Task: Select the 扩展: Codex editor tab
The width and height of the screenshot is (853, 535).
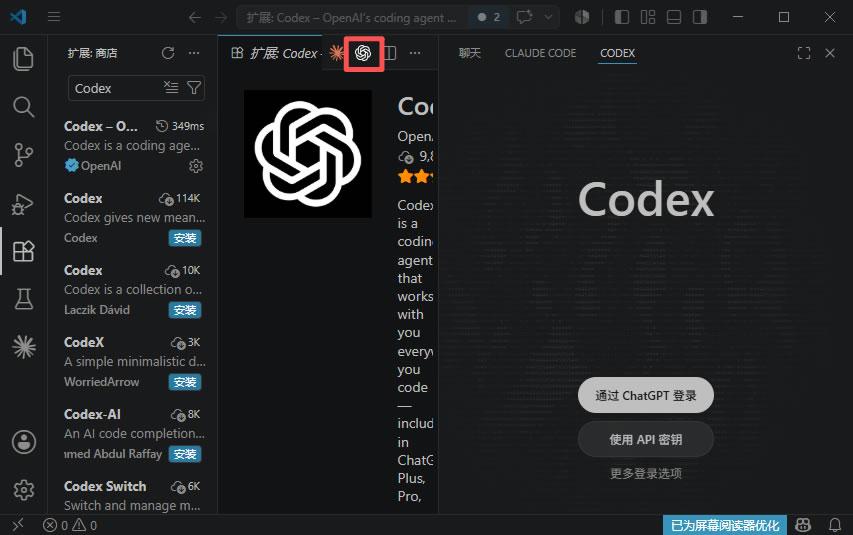Action: point(275,53)
